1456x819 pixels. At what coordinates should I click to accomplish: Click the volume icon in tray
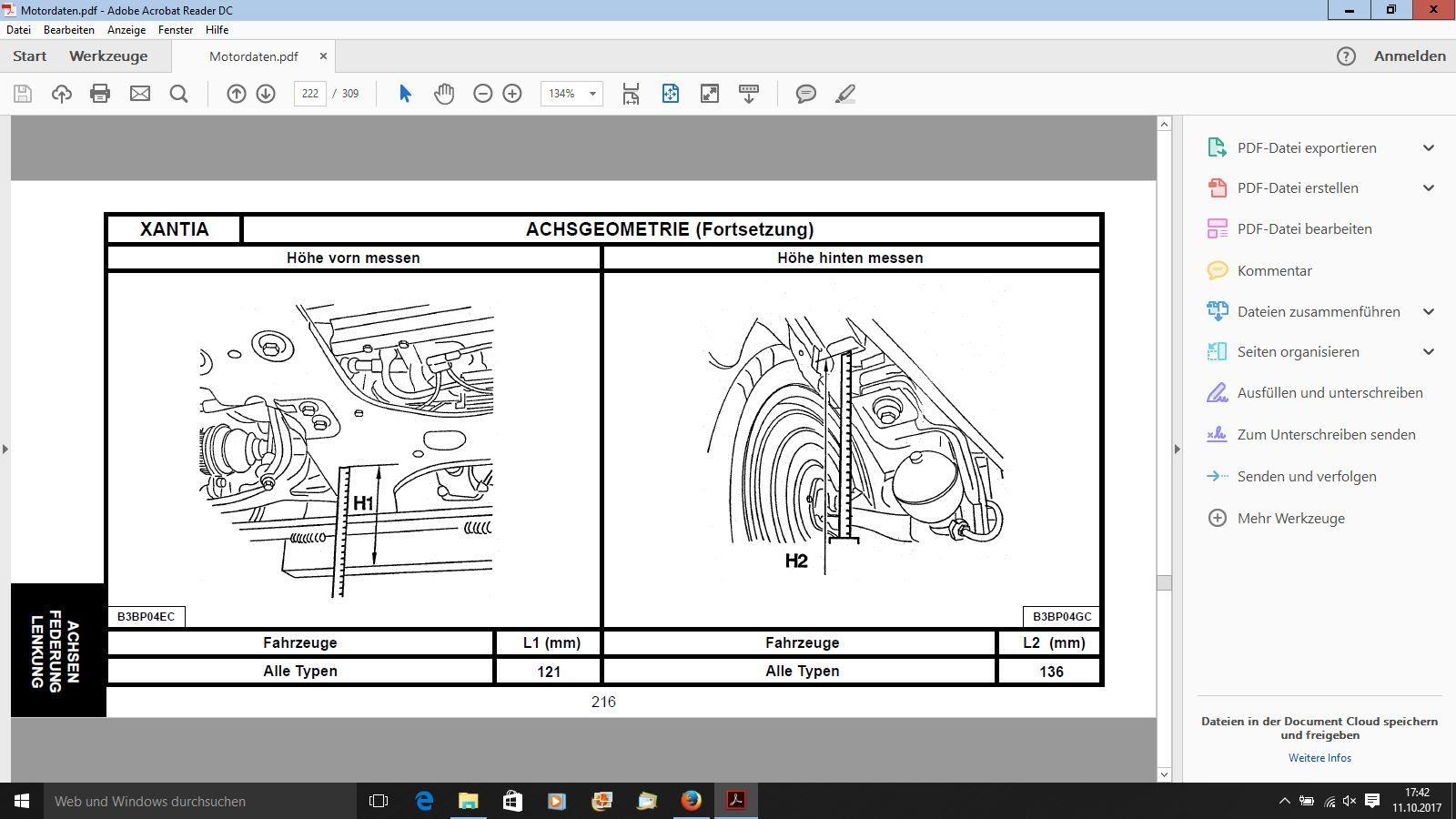click(1350, 801)
